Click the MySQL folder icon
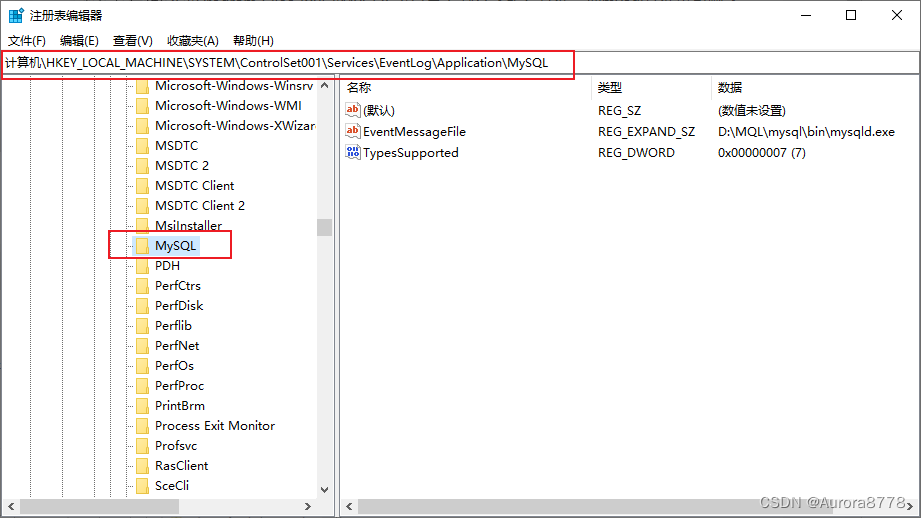This screenshot has height=518, width=921. [142, 246]
